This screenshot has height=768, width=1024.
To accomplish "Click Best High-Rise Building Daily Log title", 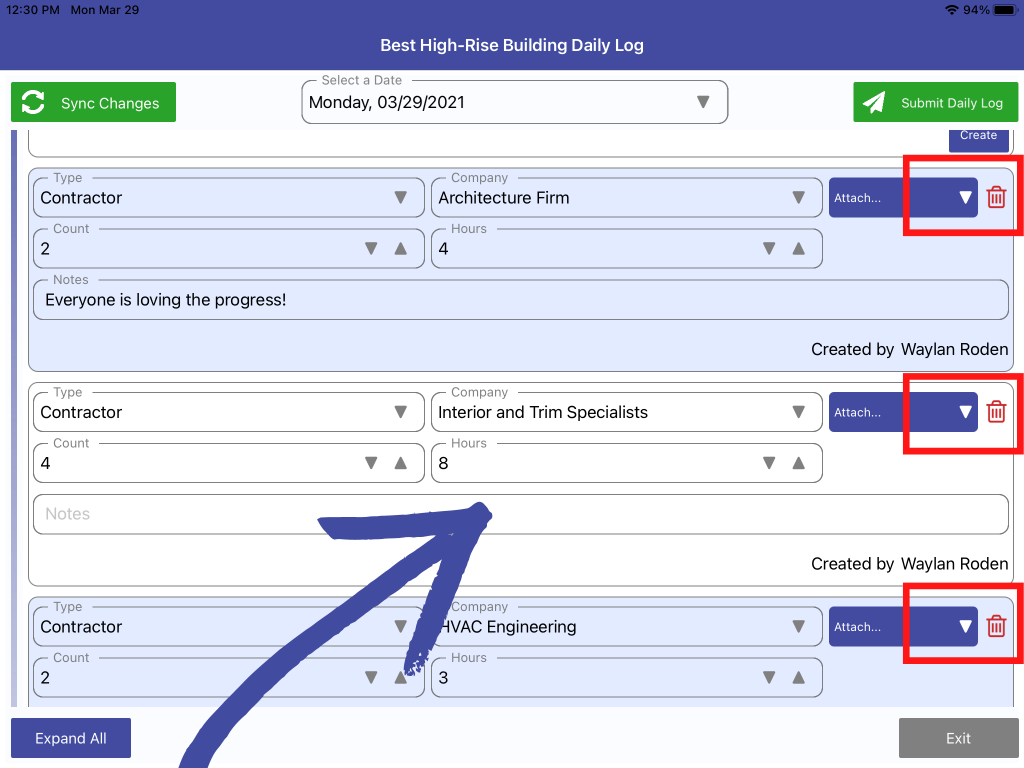I will click(x=512, y=45).
